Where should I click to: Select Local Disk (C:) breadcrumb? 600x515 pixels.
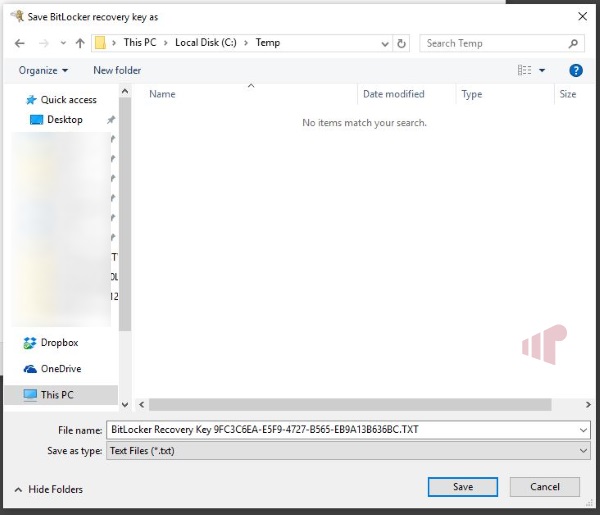[205, 42]
